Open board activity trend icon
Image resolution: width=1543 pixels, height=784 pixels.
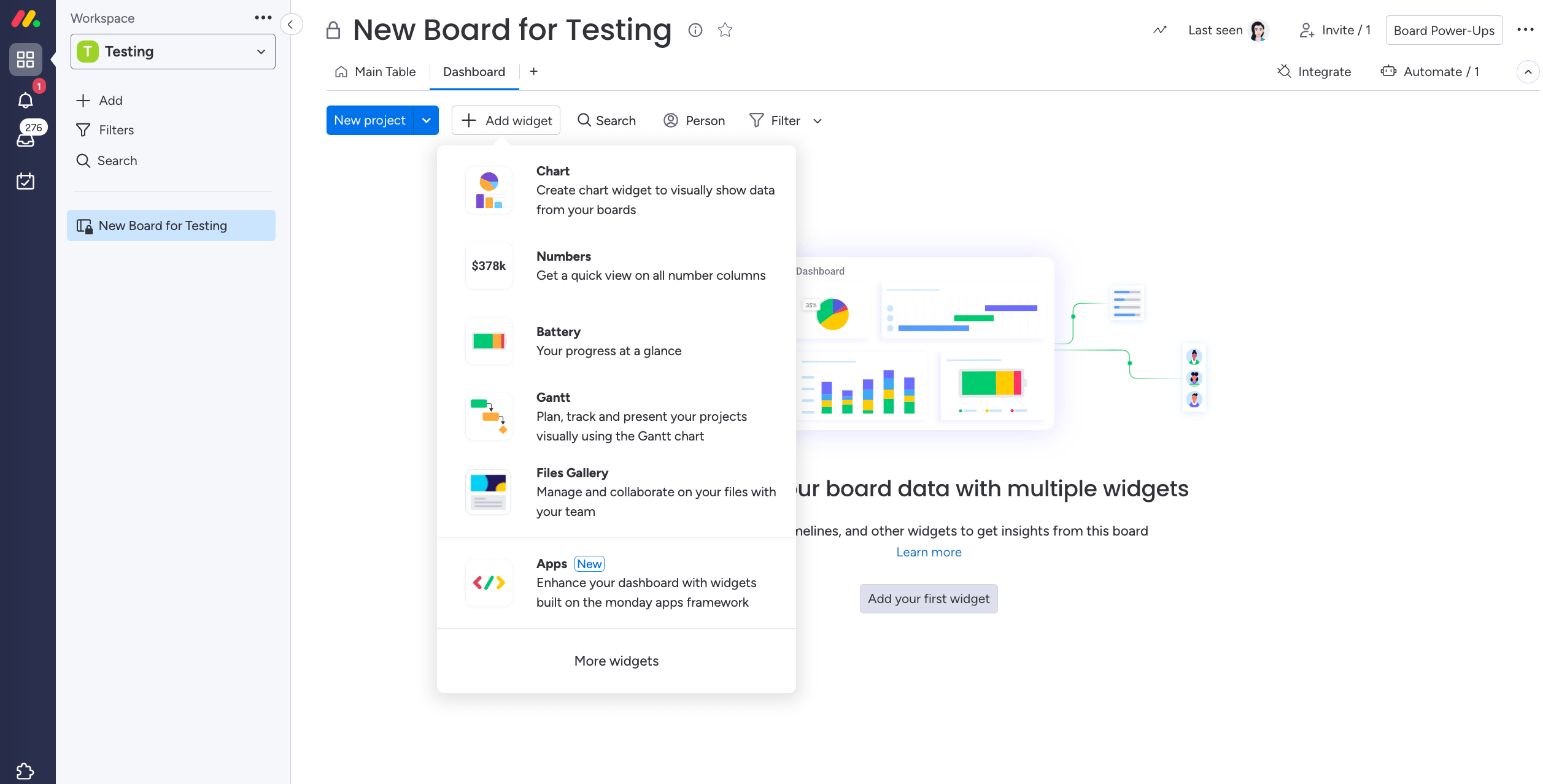click(x=1159, y=29)
